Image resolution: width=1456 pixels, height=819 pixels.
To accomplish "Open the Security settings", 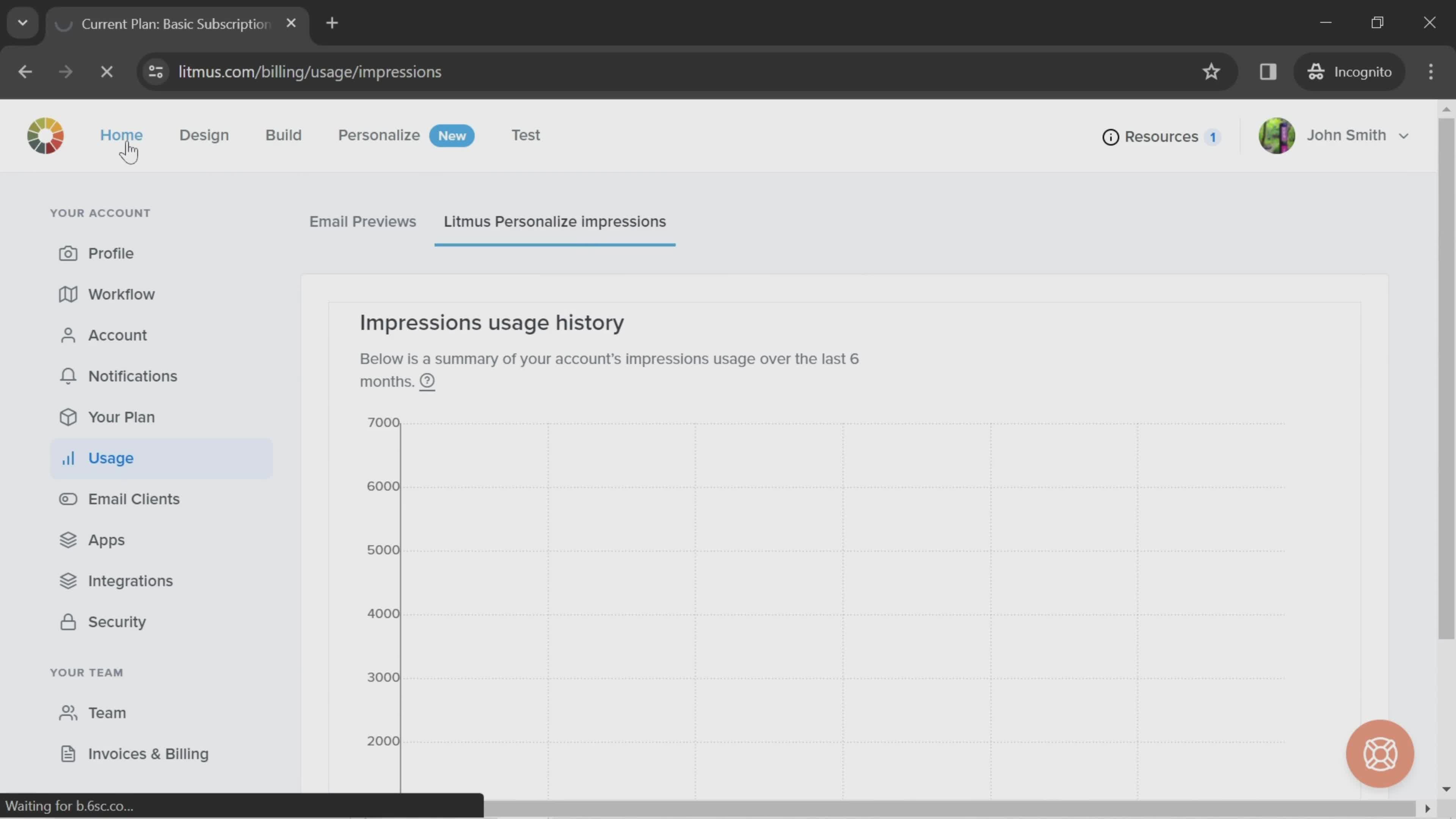I will (x=116, y=622).
